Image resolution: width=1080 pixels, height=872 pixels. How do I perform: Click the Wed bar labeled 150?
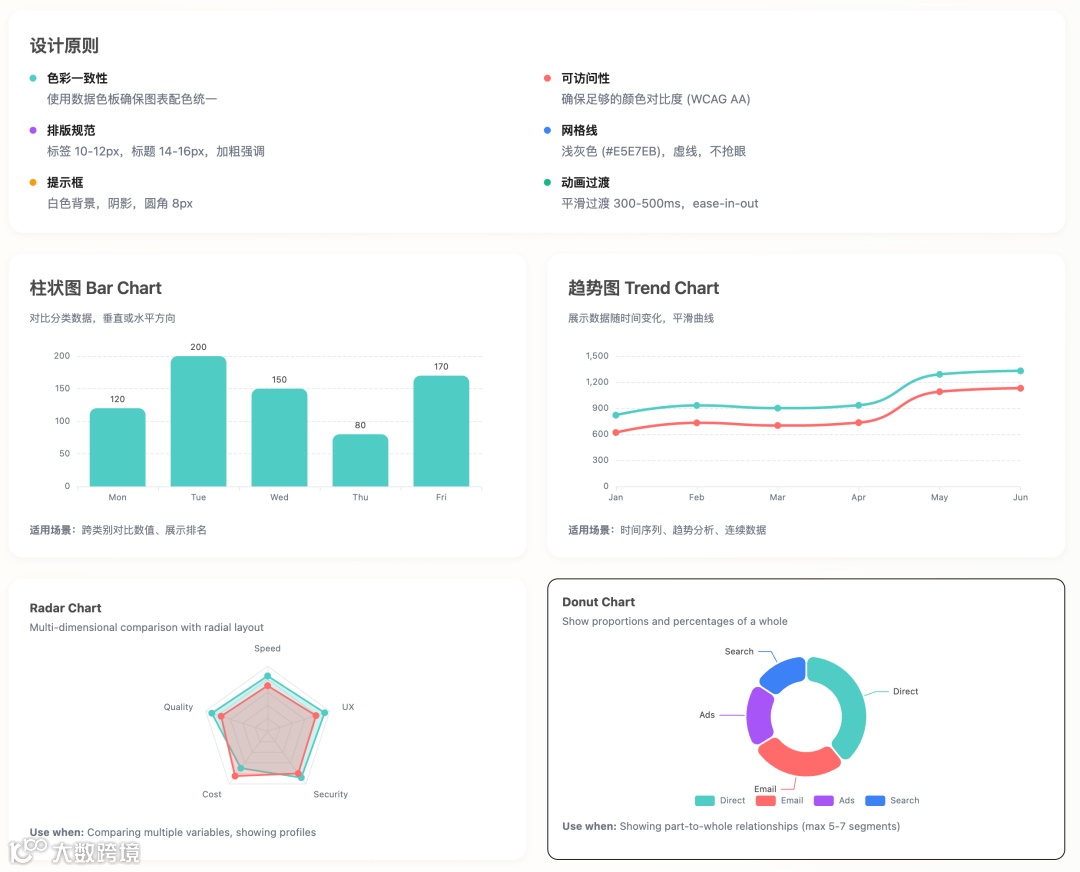click(279, 438)
